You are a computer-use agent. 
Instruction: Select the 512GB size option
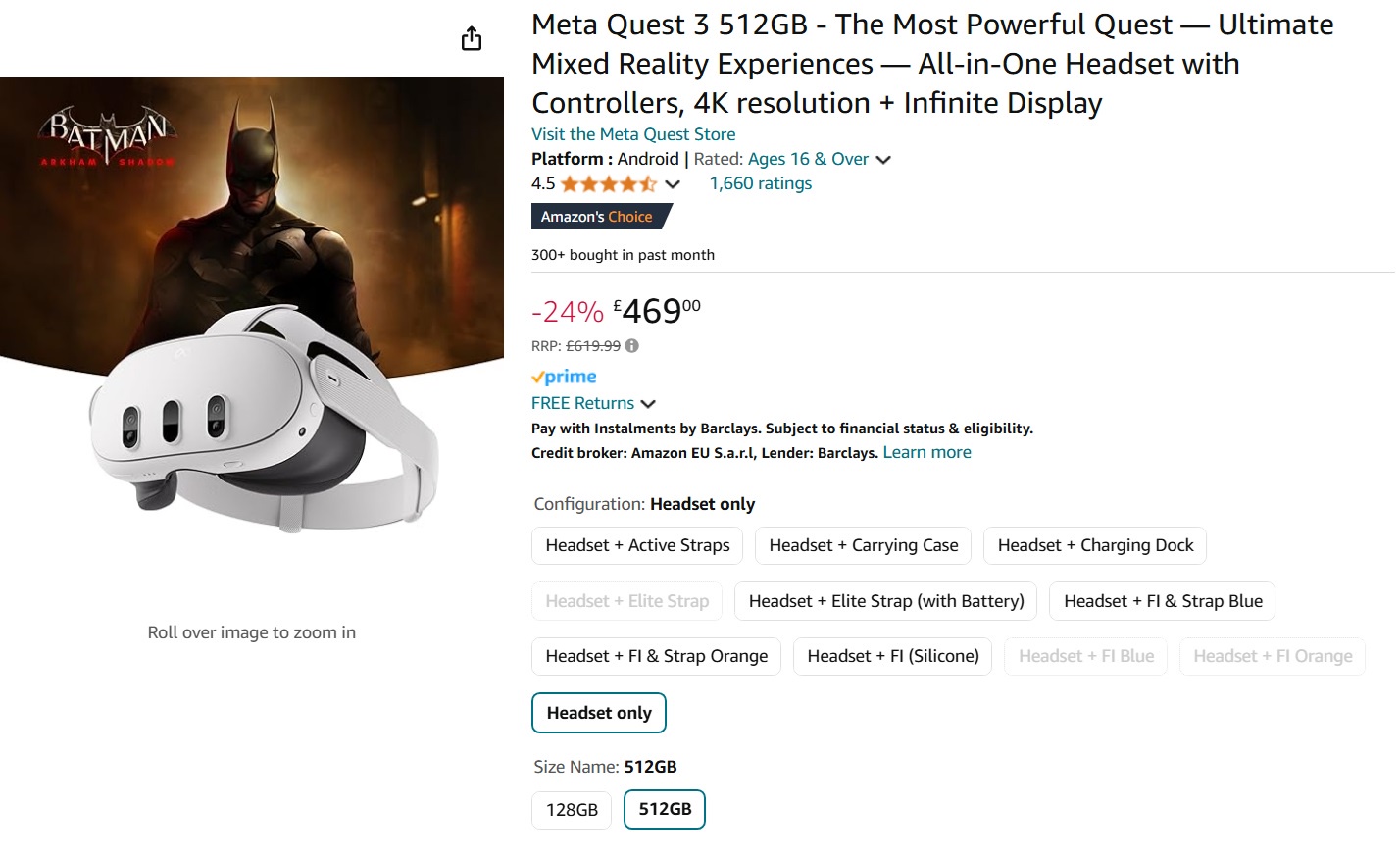(x=665, y=809)
